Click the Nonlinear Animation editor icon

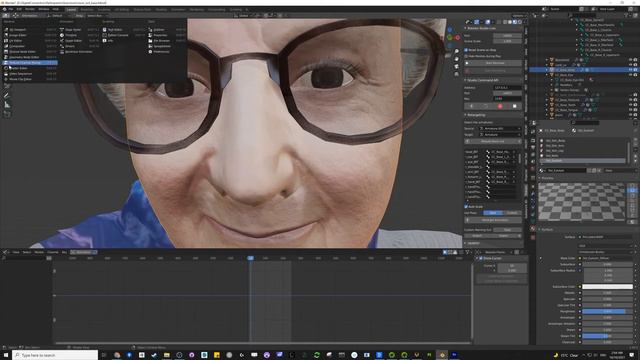[x=62, y=52]
